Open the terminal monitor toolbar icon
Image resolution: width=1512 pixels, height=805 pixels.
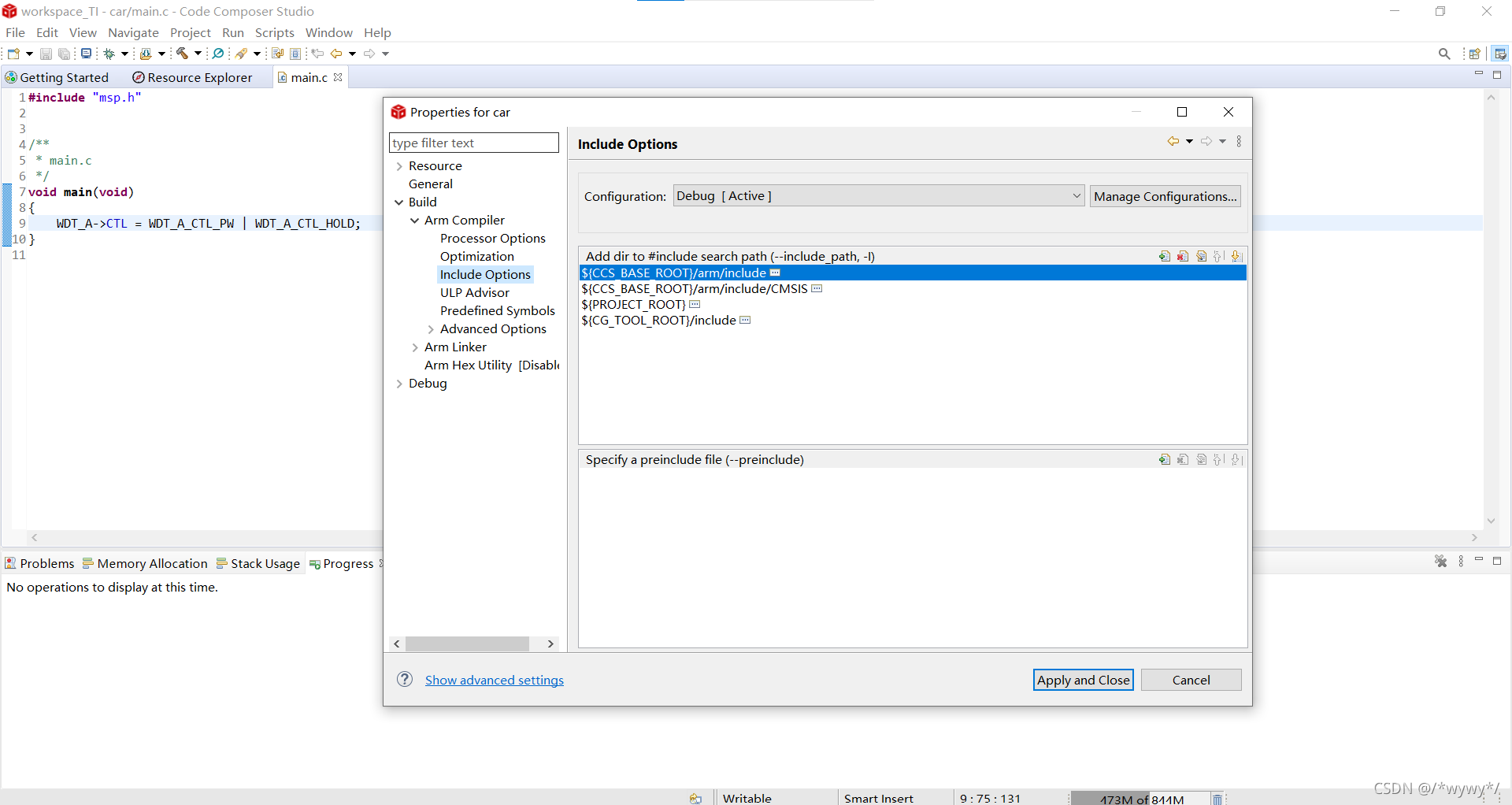[x=86, y=54]
